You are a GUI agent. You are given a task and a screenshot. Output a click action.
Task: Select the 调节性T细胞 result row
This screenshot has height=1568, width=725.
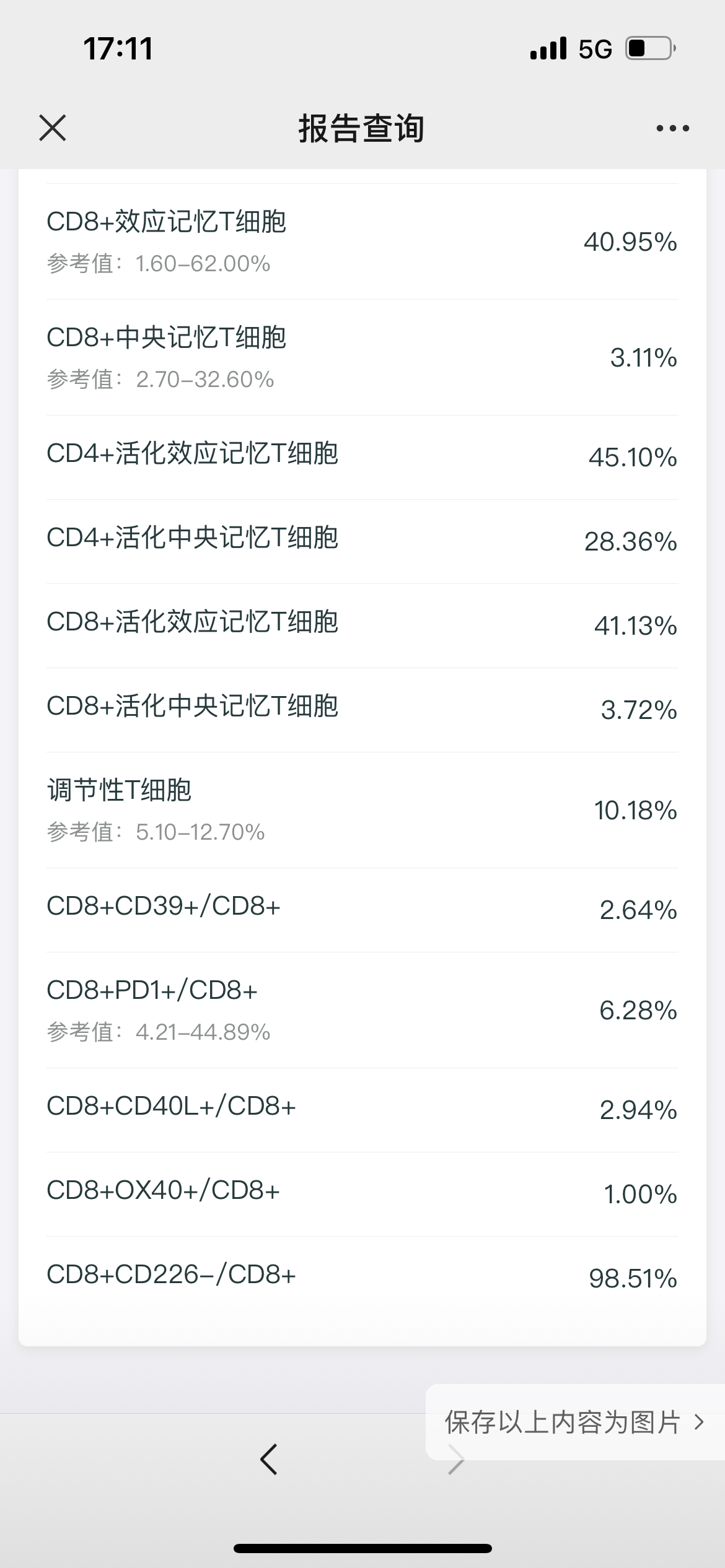click(x=362, y=810)
